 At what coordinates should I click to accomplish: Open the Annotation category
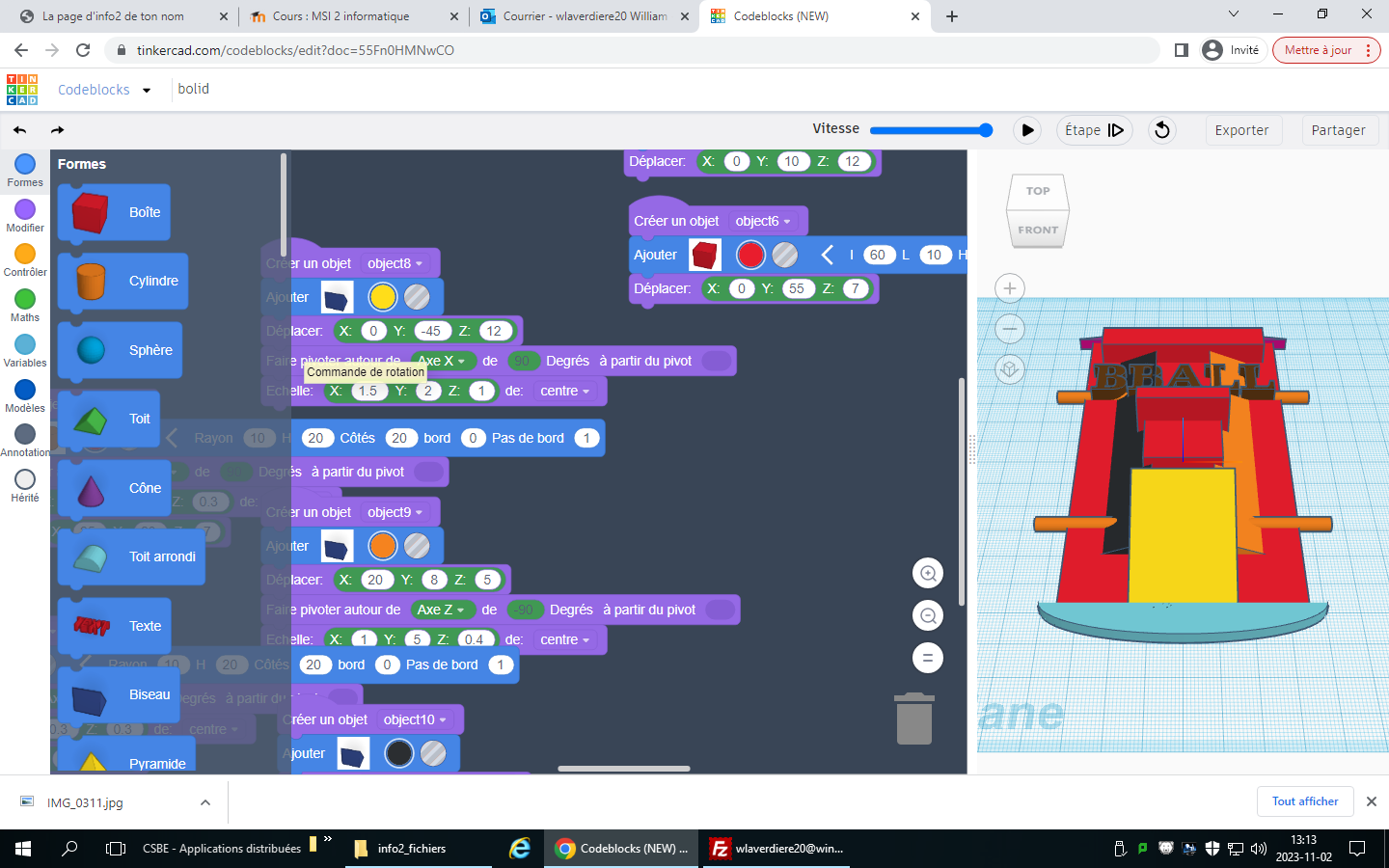coord(25,441)
